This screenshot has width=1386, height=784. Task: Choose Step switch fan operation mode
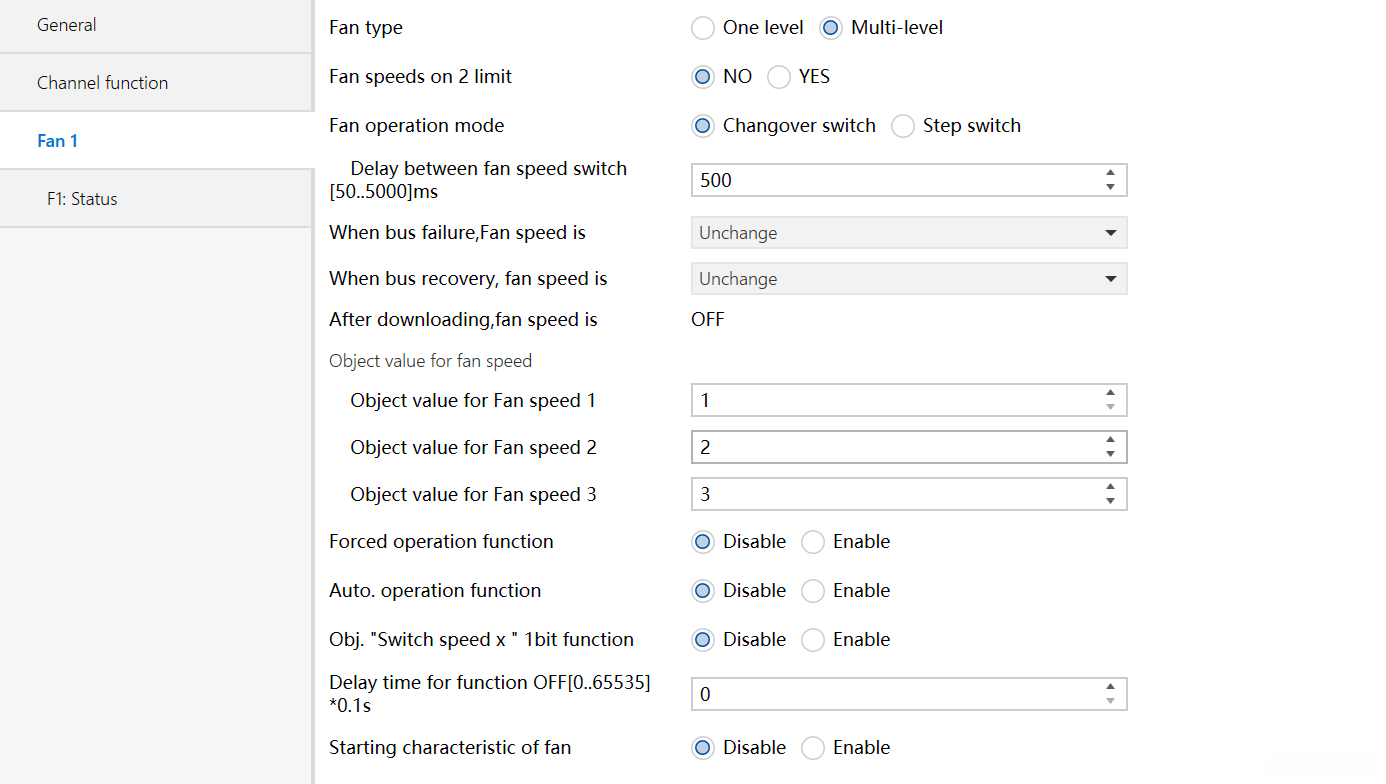[903, 126]
